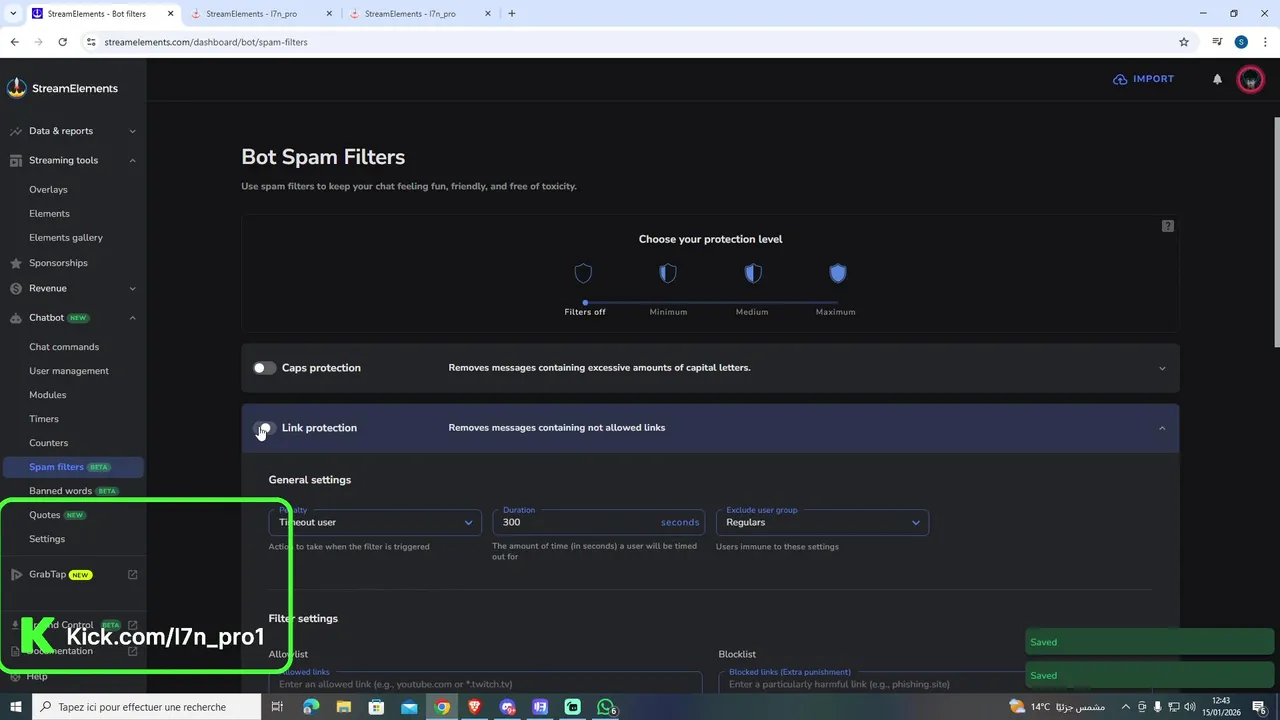Viewport: 1280px width, 720px height.
Task: Open File Explorer from the taskbar
Action: (x=344, y=707)
